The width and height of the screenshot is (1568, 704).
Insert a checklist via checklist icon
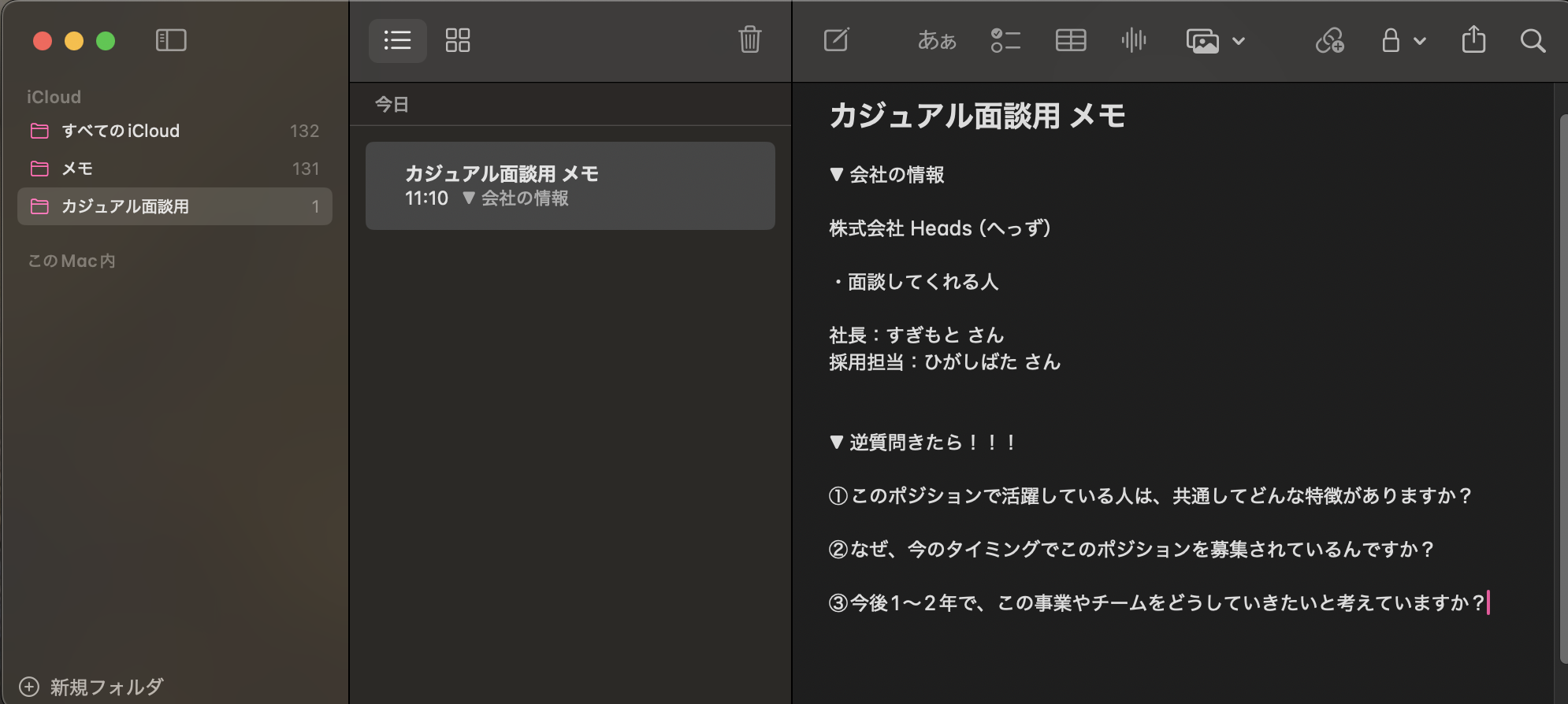click(1005, 40)
